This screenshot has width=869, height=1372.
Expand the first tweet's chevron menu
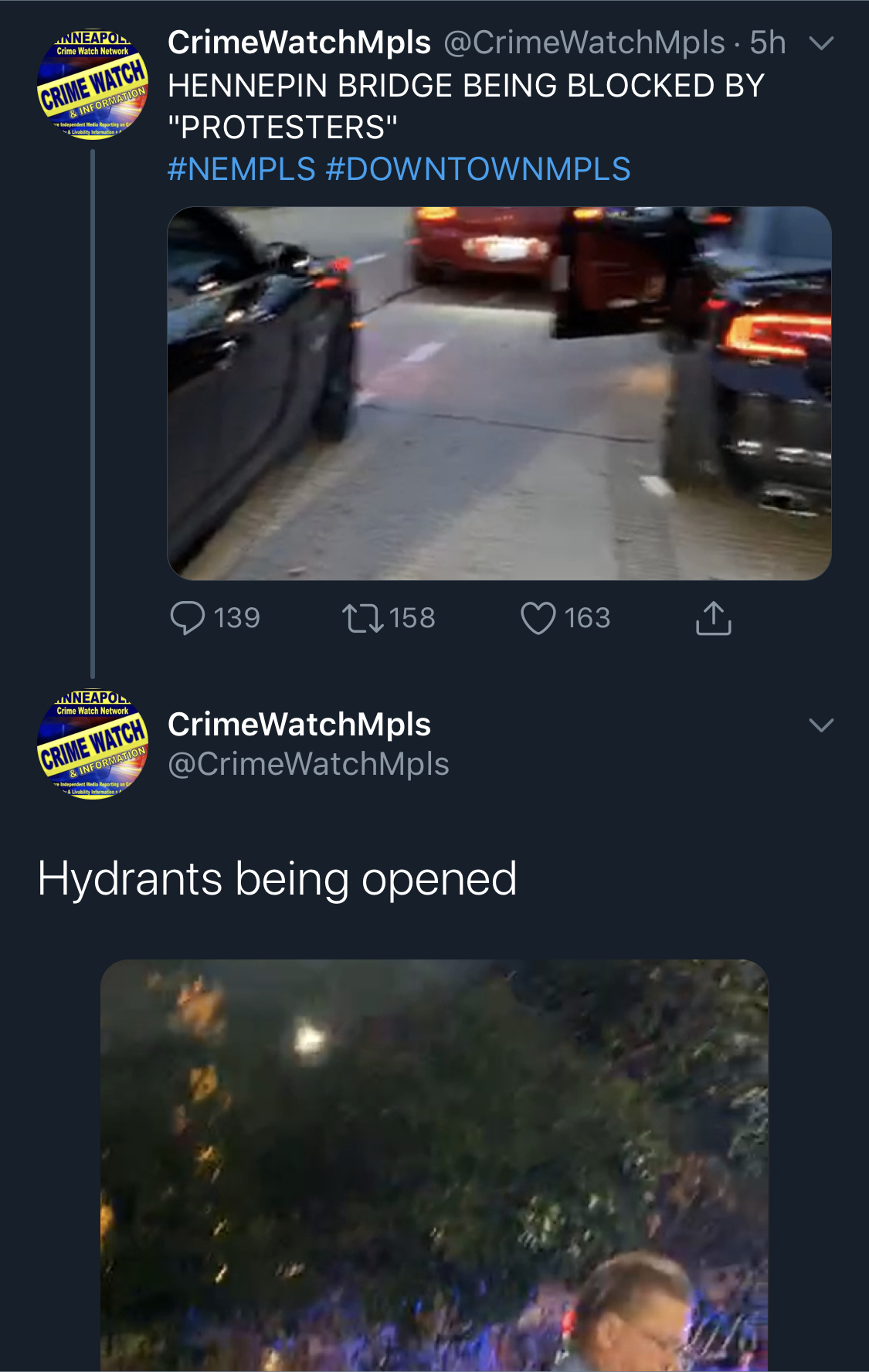pos(821,43)
